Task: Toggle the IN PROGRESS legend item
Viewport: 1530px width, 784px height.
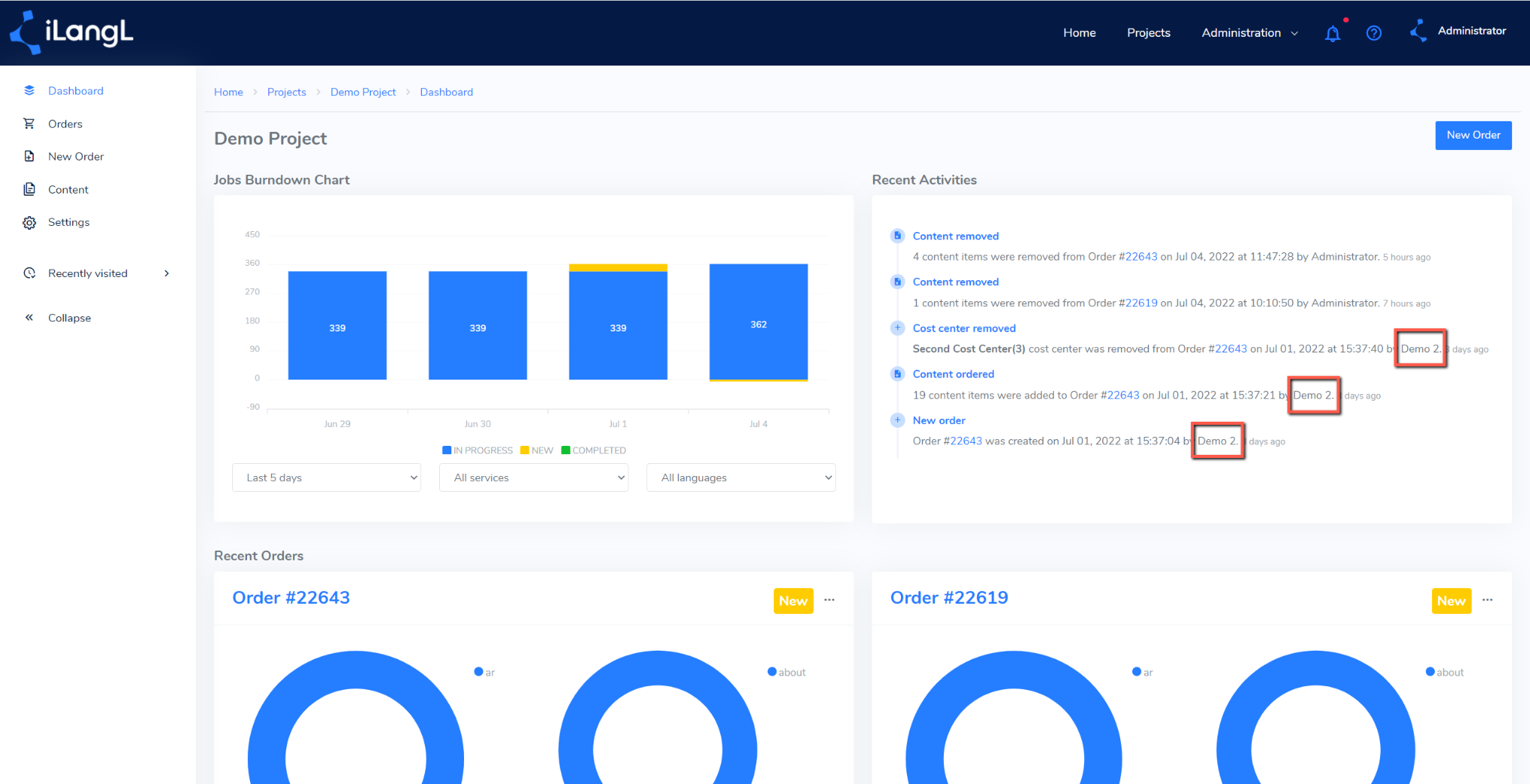Action: [478, 450]
